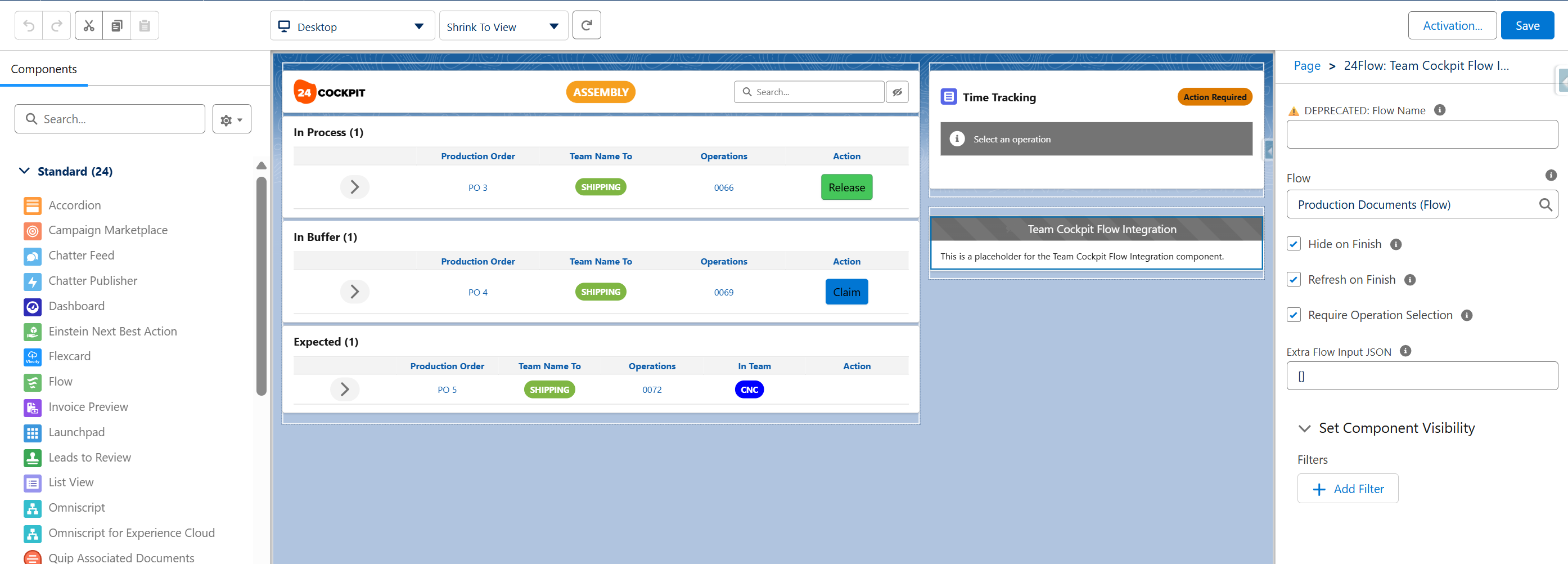
Task: Click the Team Cockpit Flow Integration placeholder
Action: coord(1096,243)
